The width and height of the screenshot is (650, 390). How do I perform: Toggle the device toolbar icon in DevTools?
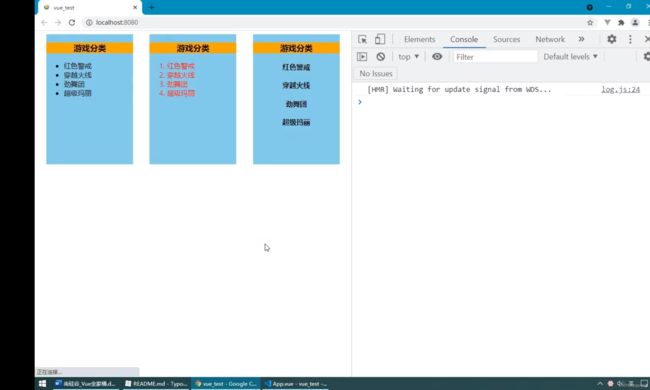(x=380, y=39)
